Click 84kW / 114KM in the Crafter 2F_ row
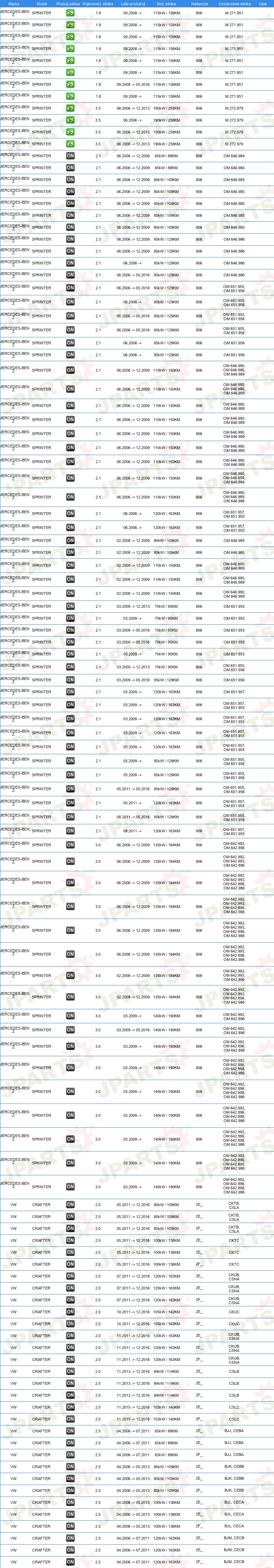The height and width of the screenshot is (1568, 274). (166, 1395)
